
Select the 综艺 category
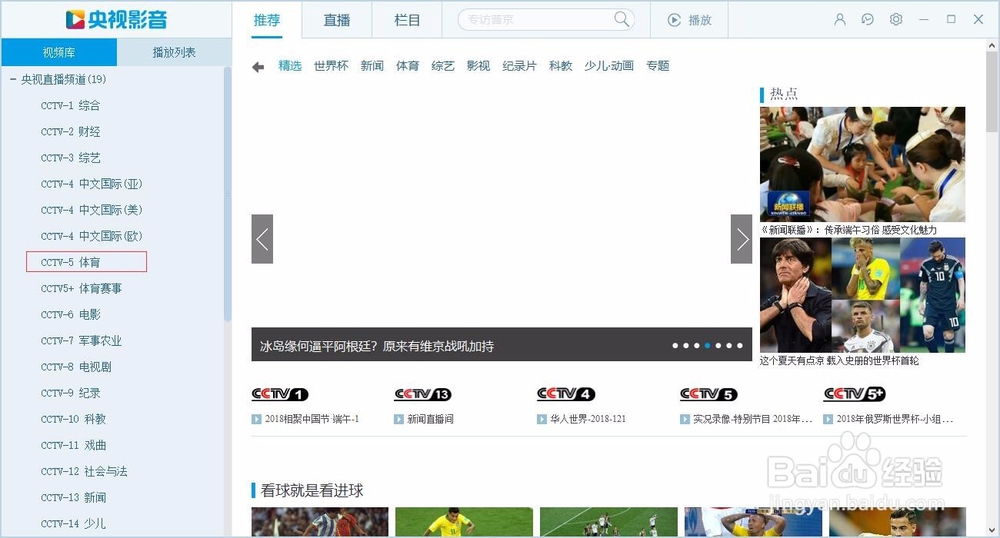pyautogui.click(x=443, y=66)
